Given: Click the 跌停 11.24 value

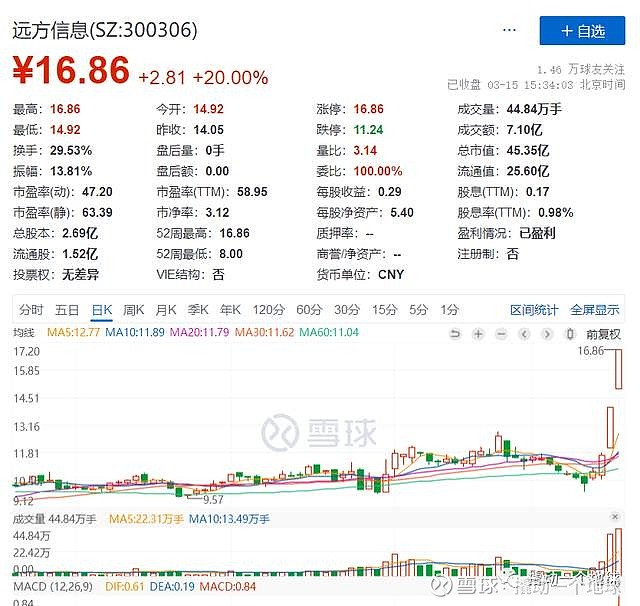Looking at the screenshot, I should (369, 130).
